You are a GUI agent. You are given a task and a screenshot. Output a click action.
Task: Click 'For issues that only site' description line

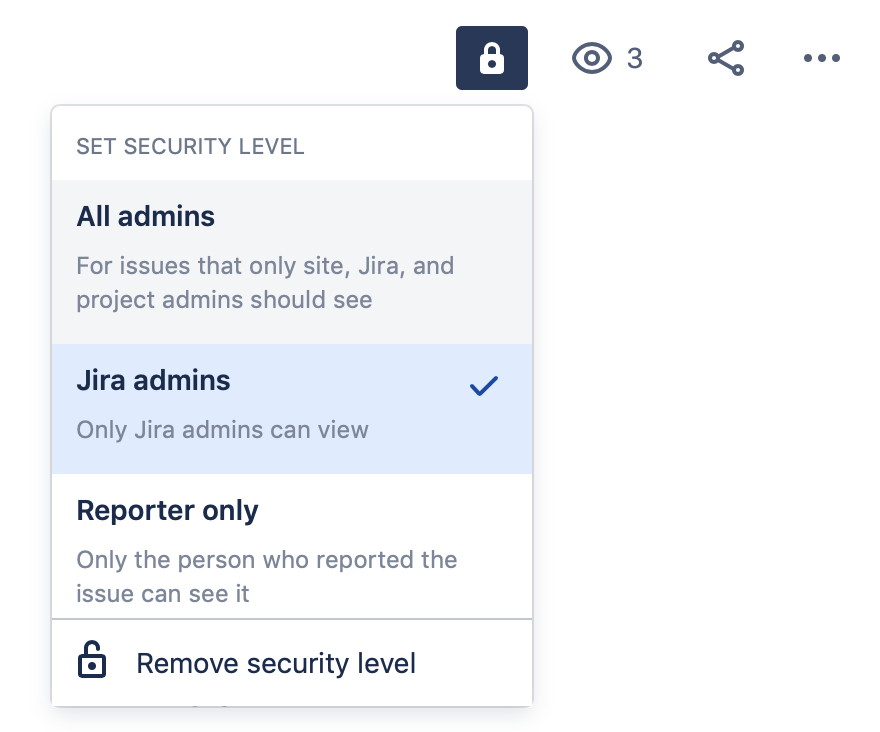pos(265,266)
